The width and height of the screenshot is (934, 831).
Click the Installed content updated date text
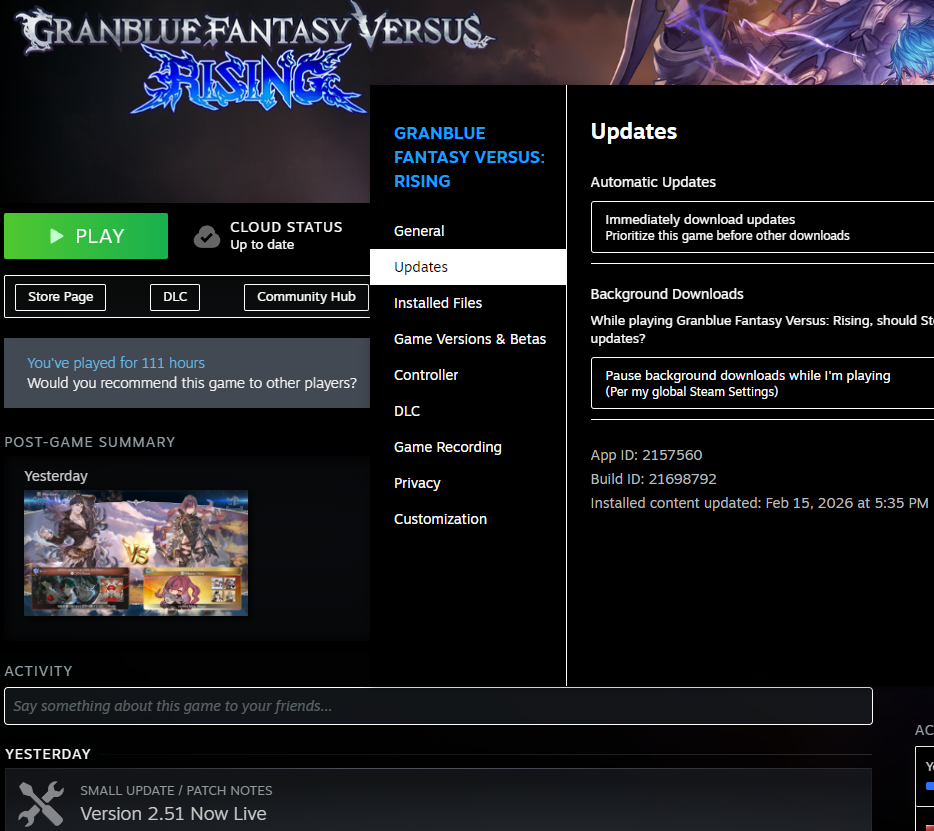pyautogui.click(x=759, y=503)
